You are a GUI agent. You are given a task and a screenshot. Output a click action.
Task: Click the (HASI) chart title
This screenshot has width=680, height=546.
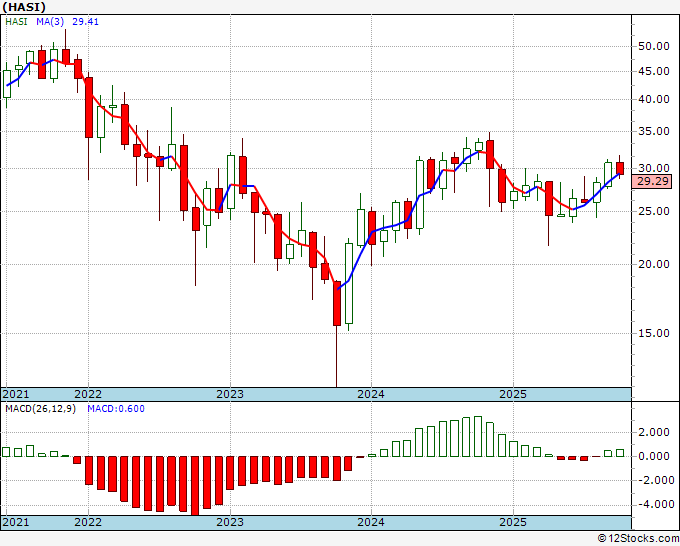pos(23,7)
